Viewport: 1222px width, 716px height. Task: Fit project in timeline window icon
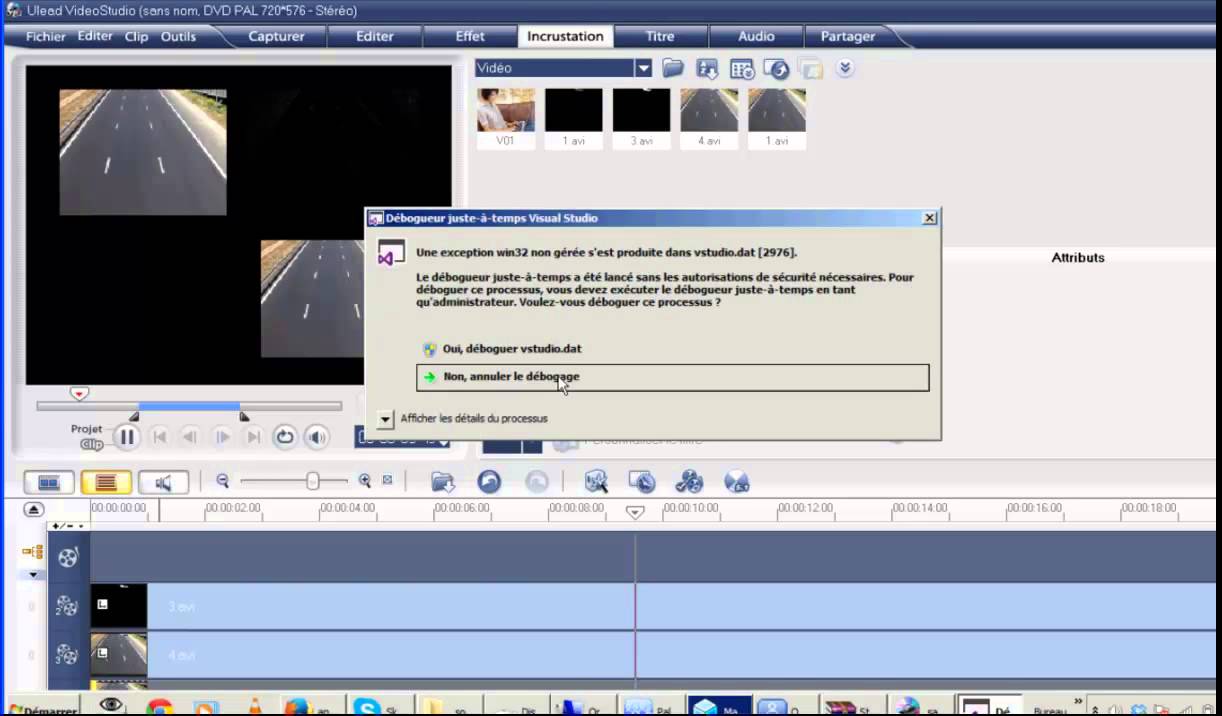[387, 481]
